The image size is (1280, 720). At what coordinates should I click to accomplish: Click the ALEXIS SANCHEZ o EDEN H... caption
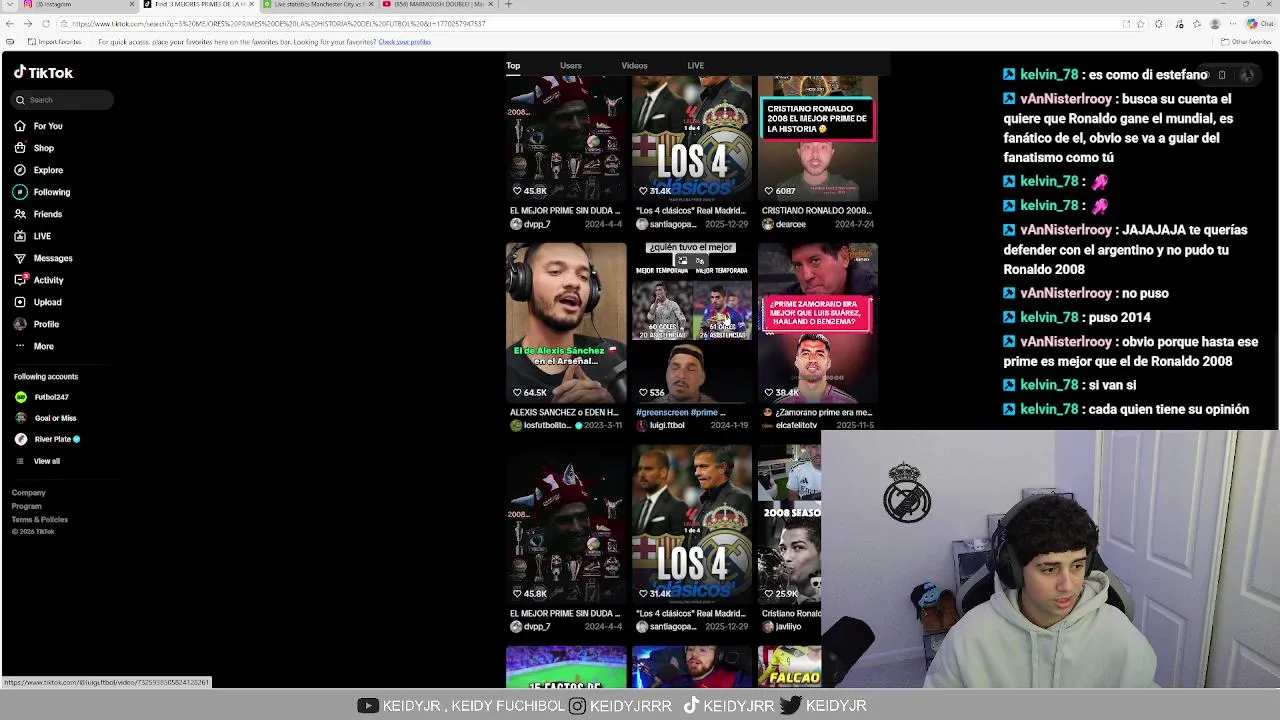[x=564, y=412]
